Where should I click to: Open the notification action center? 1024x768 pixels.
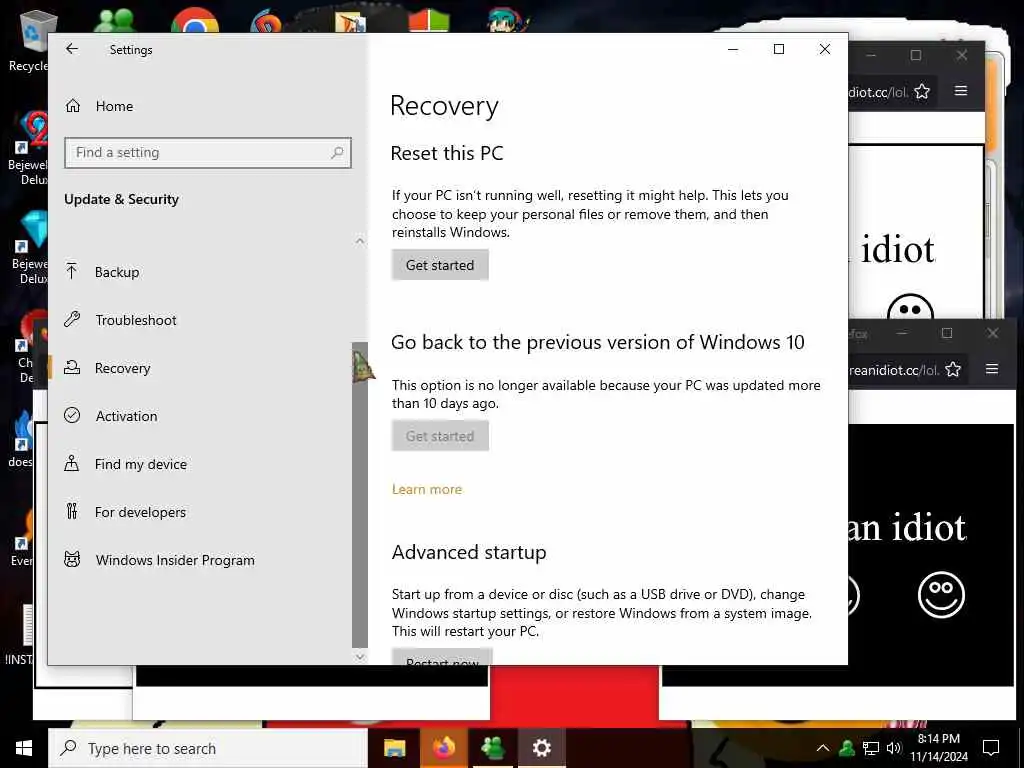991,748
